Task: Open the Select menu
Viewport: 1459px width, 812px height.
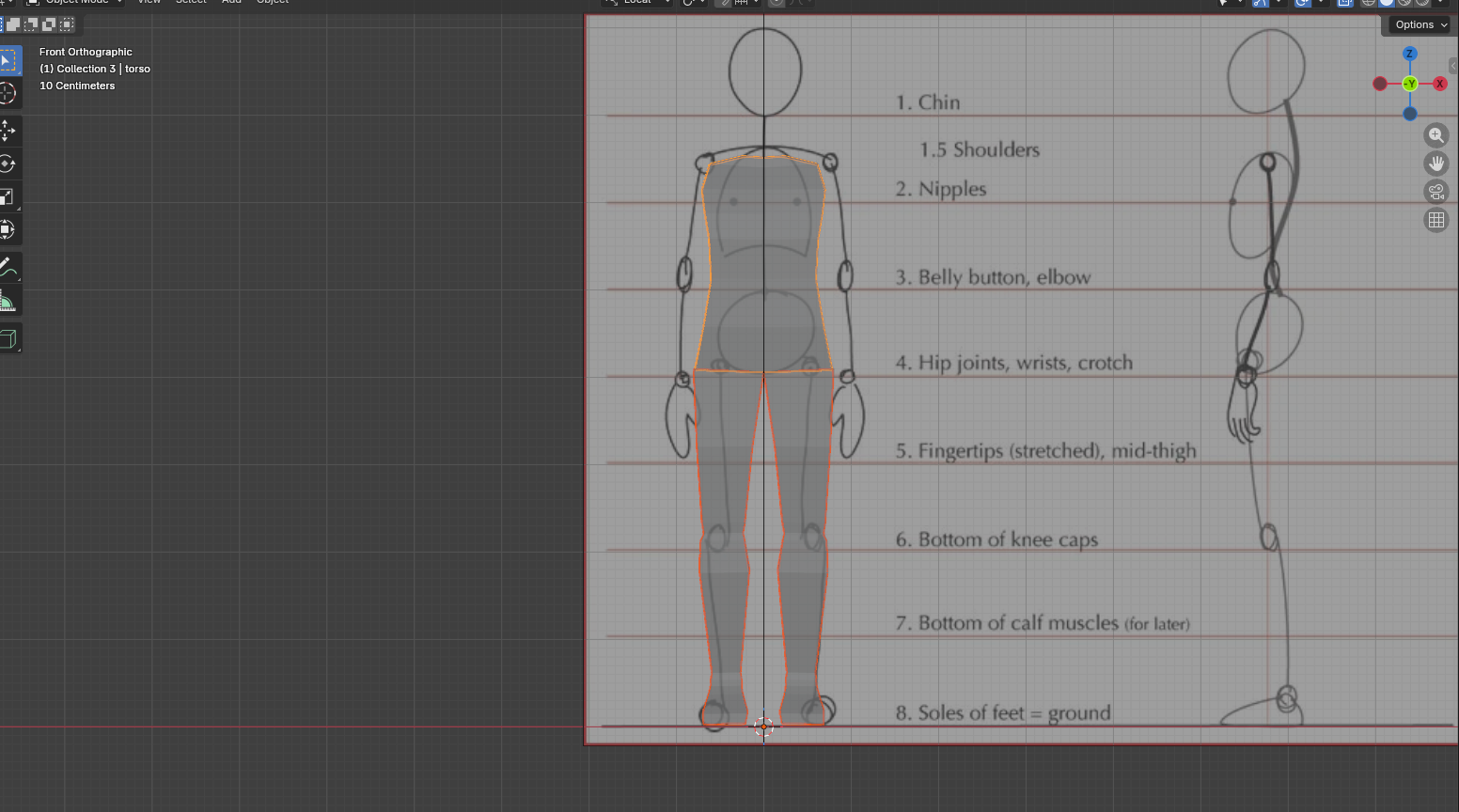Action: coord(191,2)
